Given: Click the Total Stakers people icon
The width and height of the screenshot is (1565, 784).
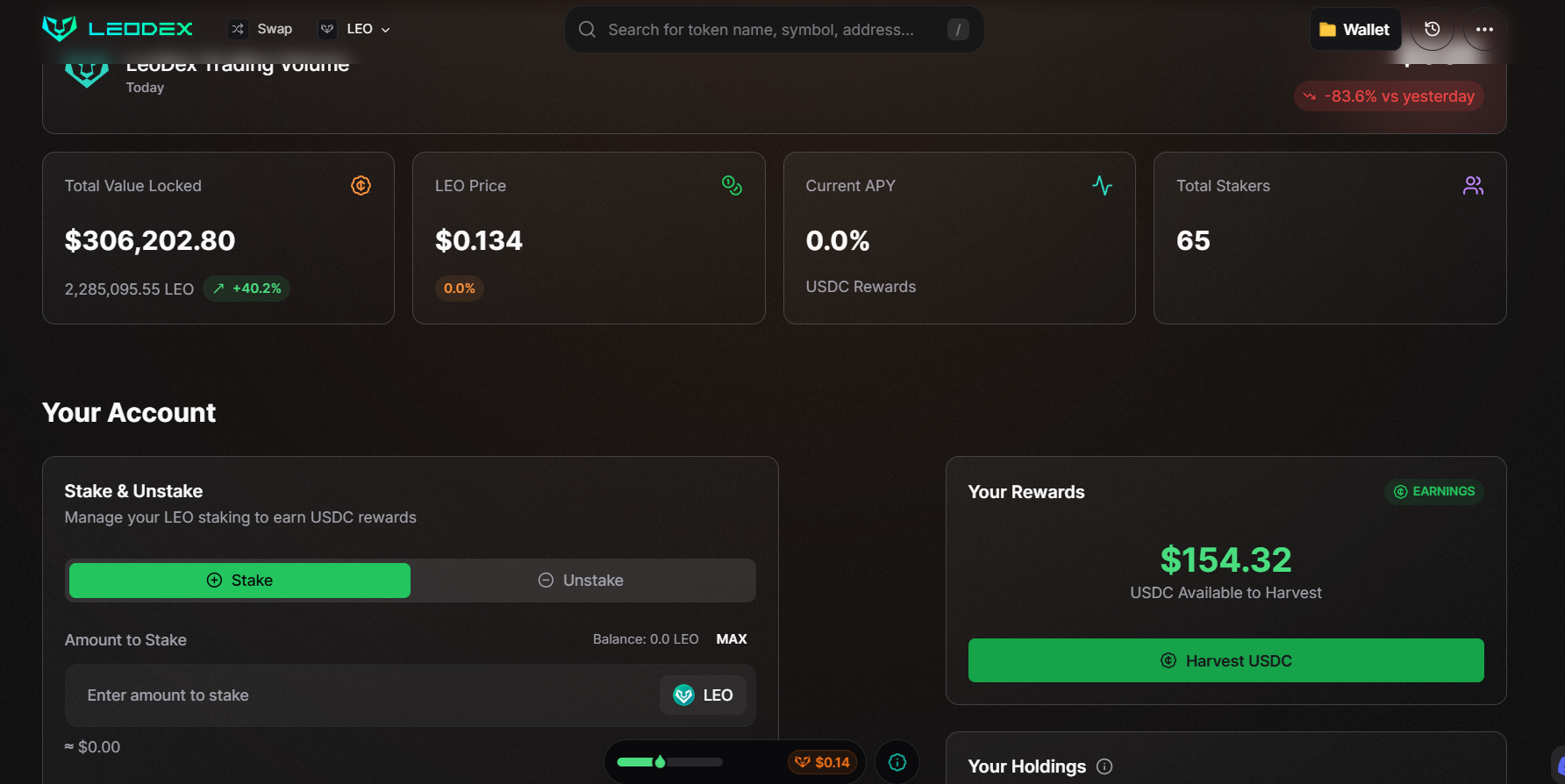Looking at the screenshot, I should [x=1473, y=185].
